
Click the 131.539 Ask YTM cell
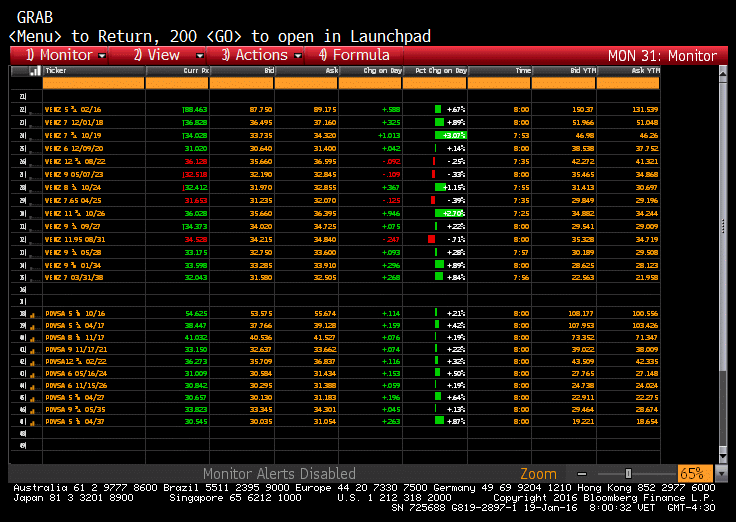pos(645,110)
